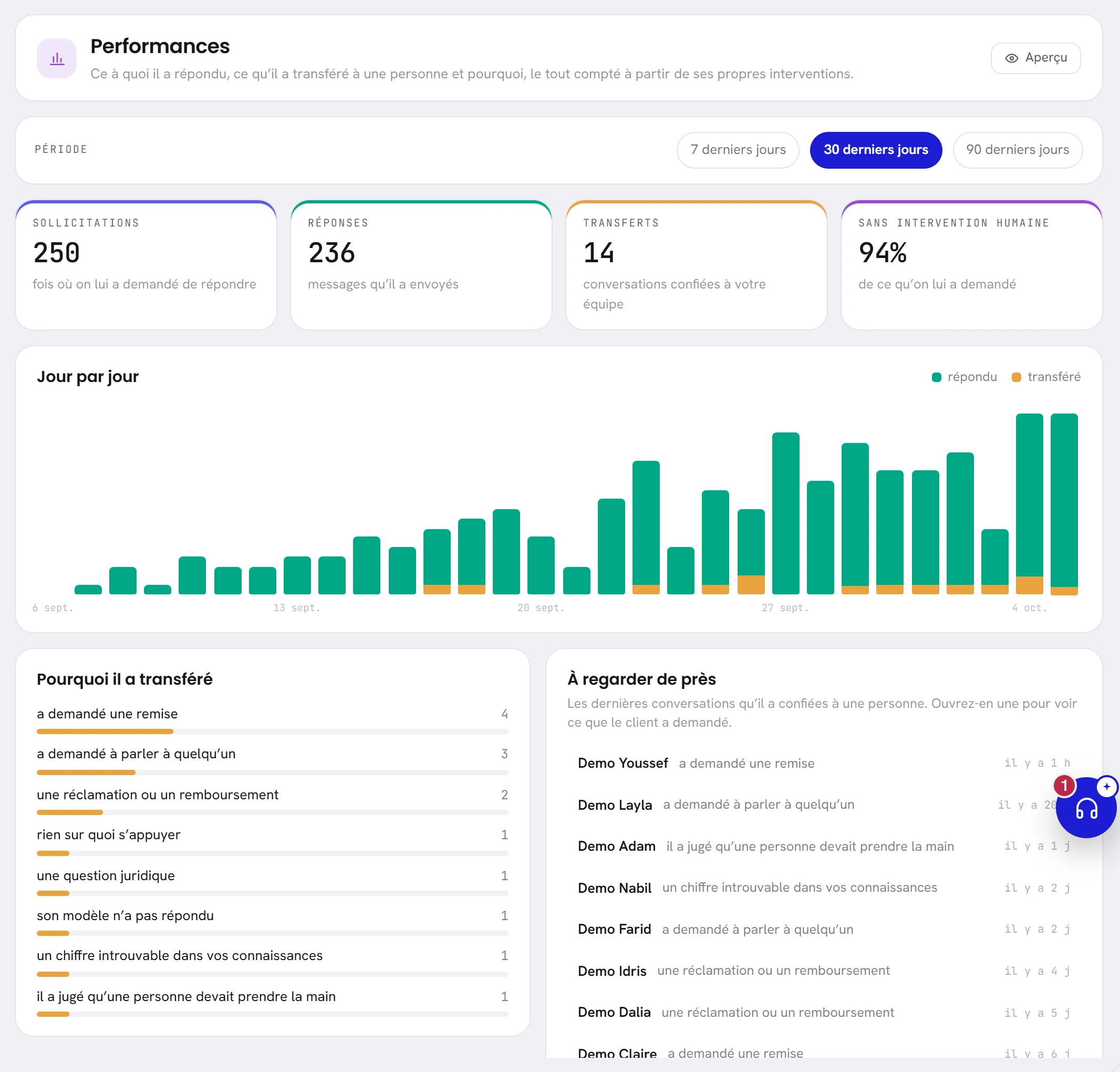Image resolution: width=1120 pixels, height=1072 pixels.
Task: Click the Réponses 236 card
Action: click(421, 265)
